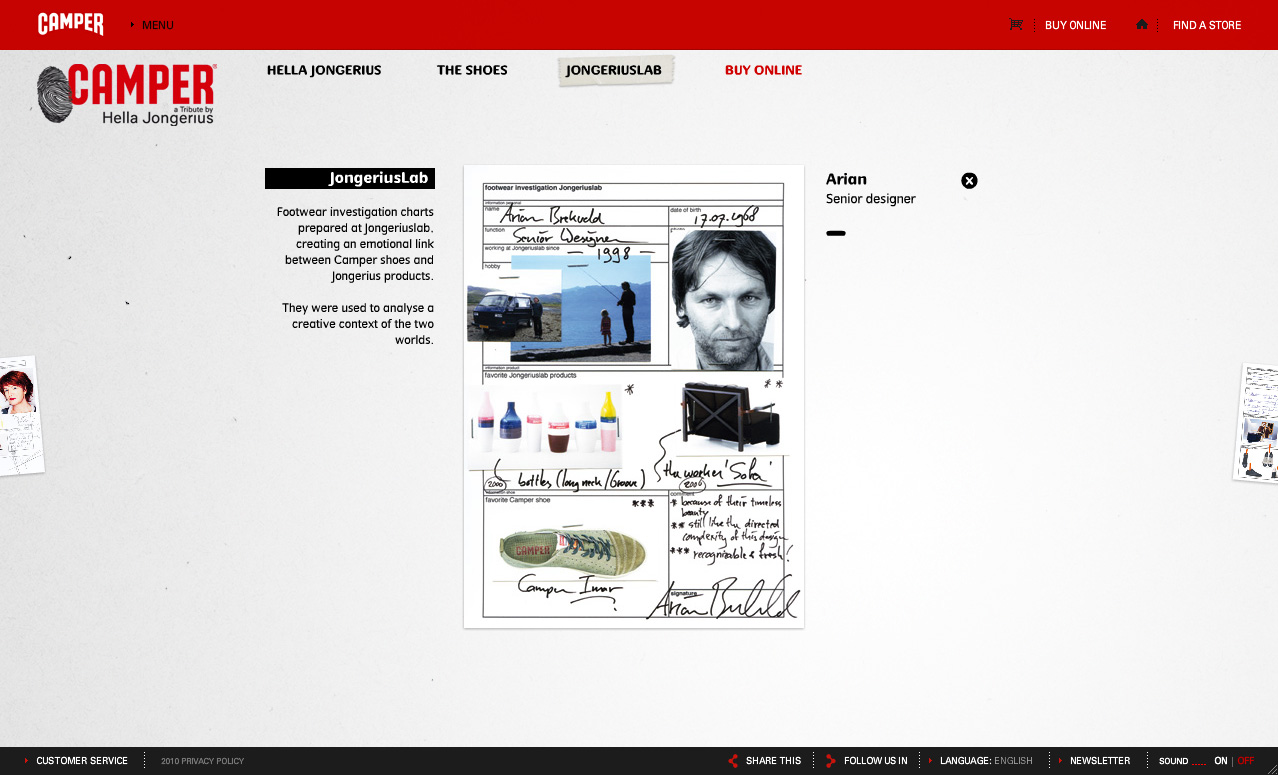Turn sound OFF

click(1246, 761)
